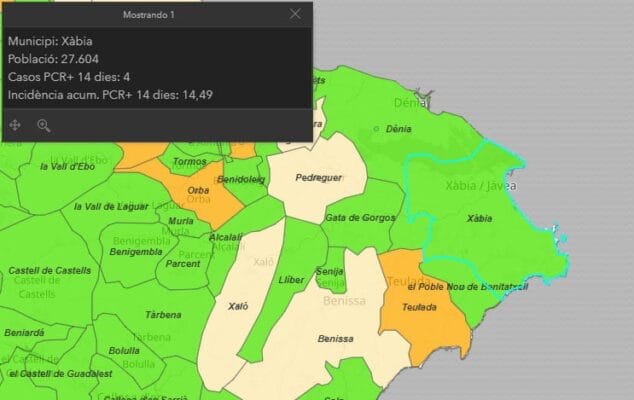Viewport: 634px width, 400px height.
Task: Click the Benigembla municipality region
Action: point(136,252)
